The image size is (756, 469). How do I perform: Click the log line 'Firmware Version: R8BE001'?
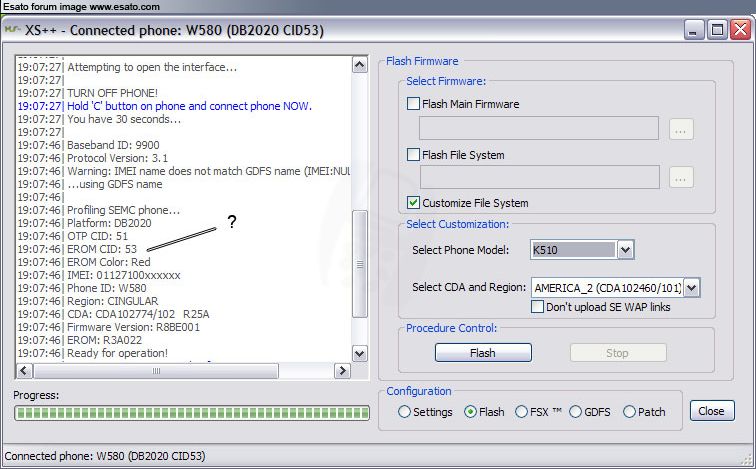(134, 327)
